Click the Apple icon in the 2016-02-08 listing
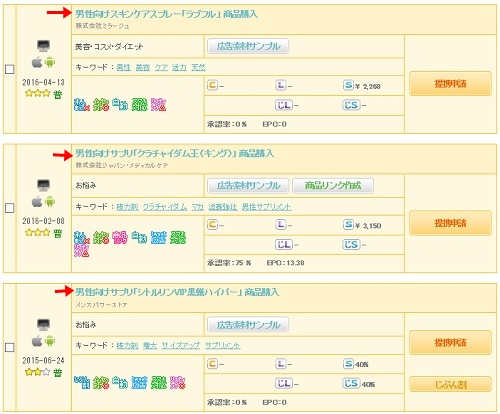The height and width of the screenshot is (414, 500). (37, 201)
